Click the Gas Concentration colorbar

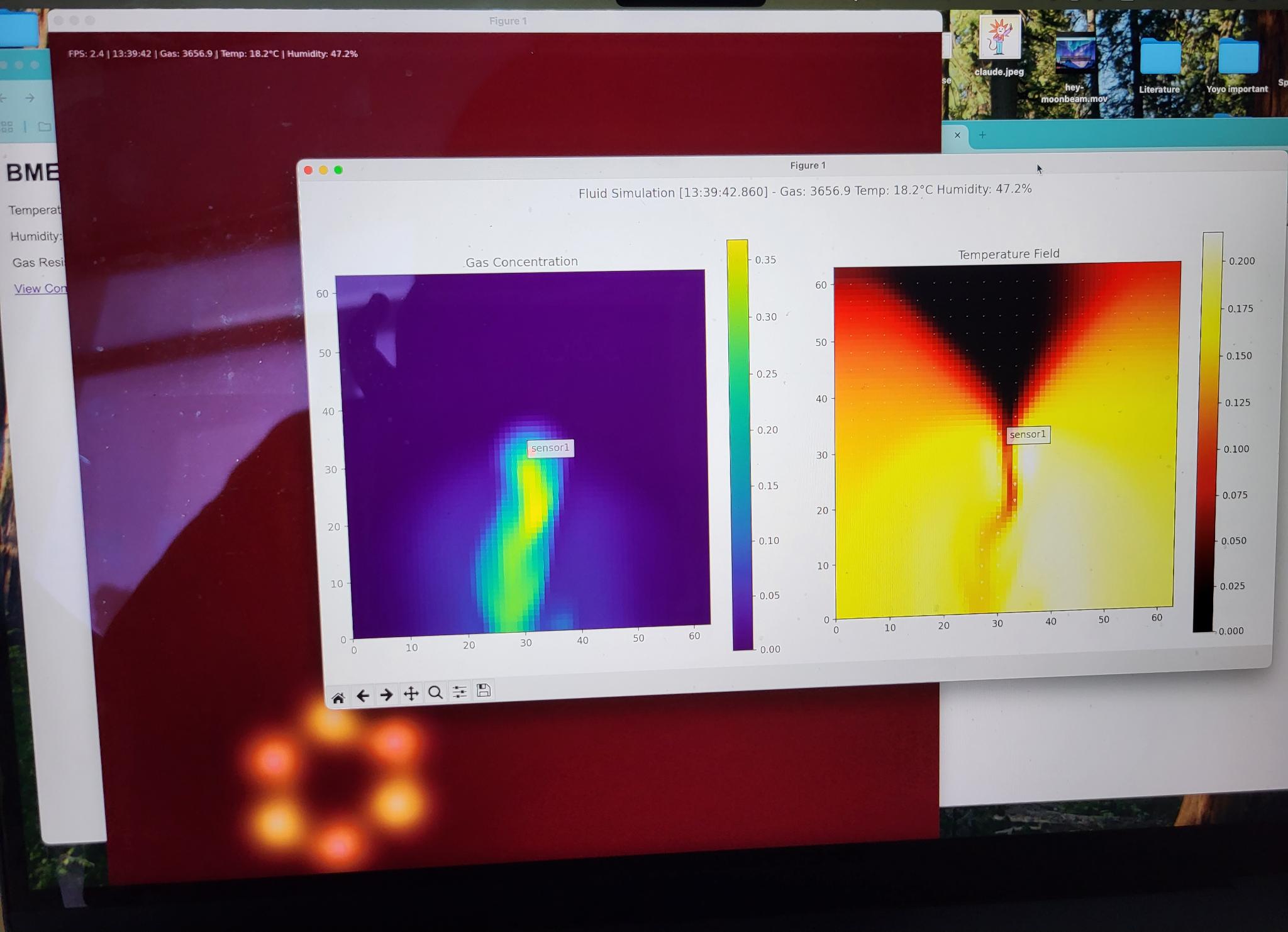pyautogui.click(x=740, y=445)
